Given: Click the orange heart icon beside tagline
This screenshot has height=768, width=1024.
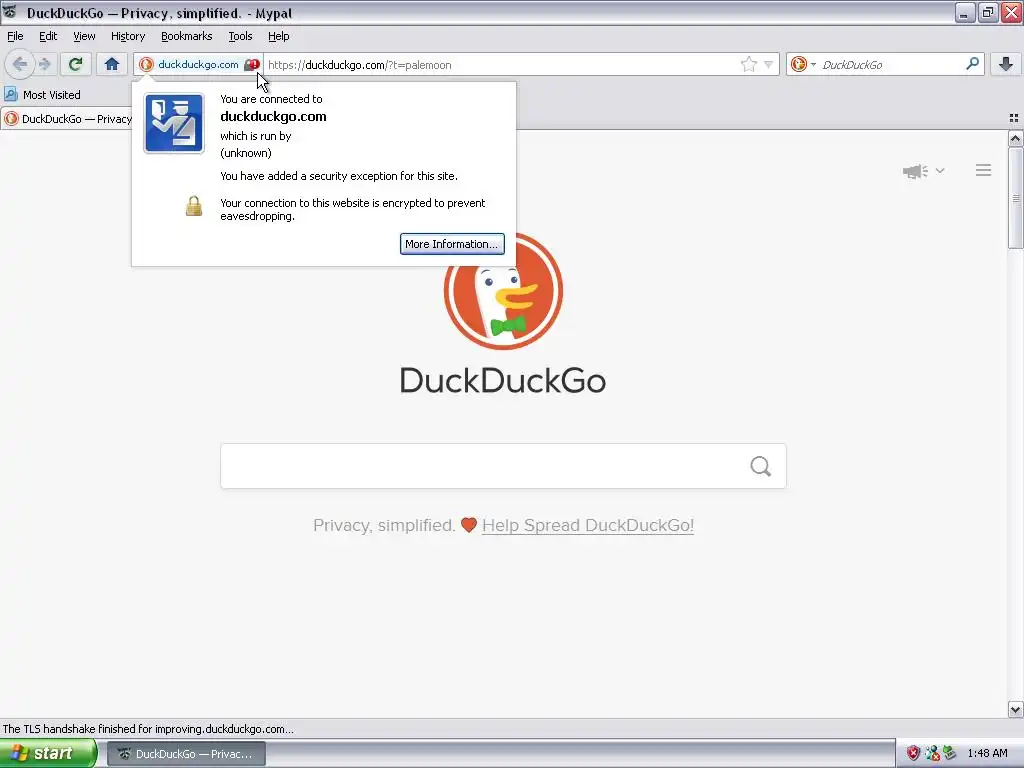Looking at the screenshot, I should click(x=469, y=525).
